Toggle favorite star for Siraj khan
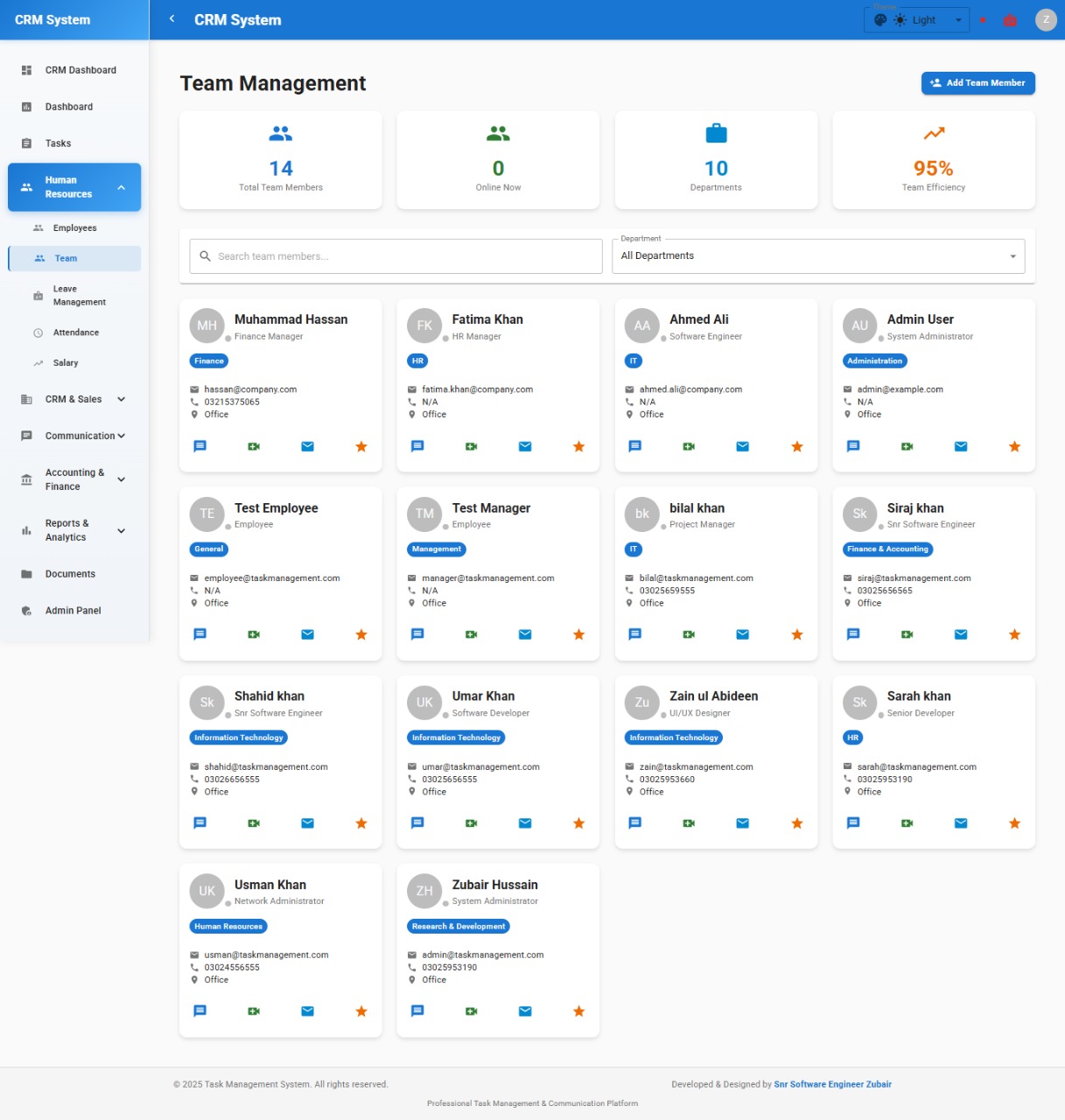The width and height of the screenshot is (1065, 1120). [x=1014, y=634]
